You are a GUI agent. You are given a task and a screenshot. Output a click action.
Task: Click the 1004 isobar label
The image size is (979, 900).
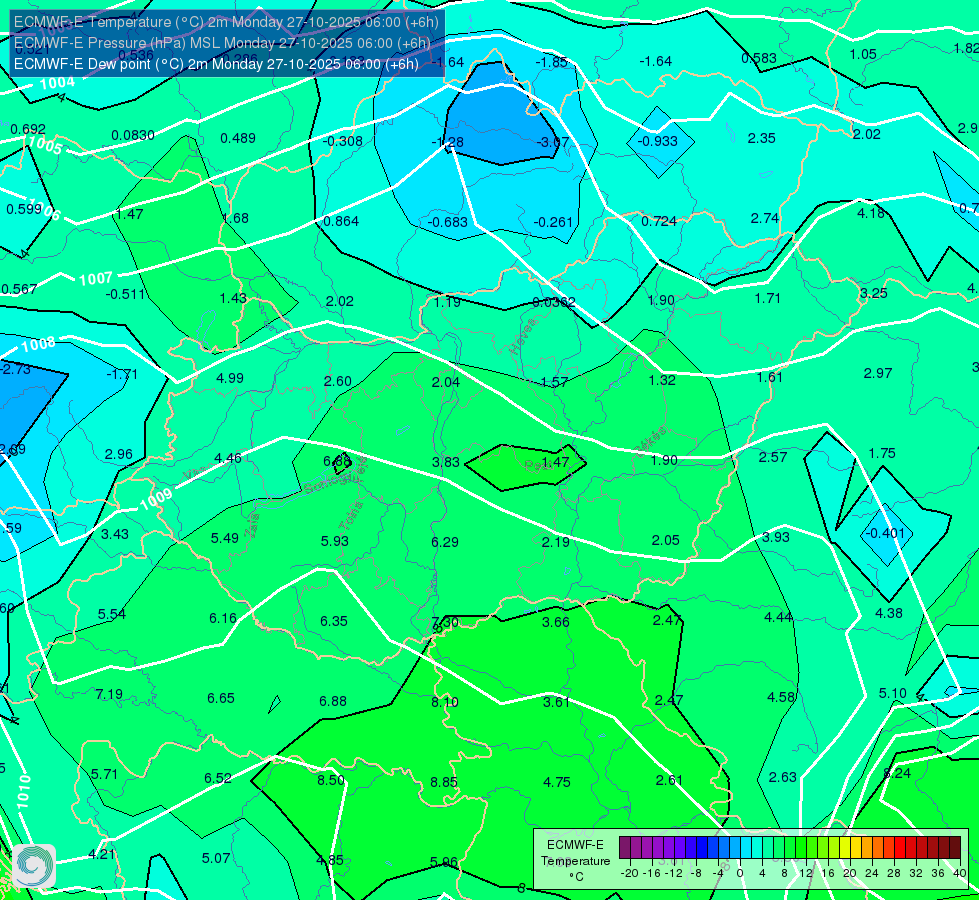tap(57, 82)
